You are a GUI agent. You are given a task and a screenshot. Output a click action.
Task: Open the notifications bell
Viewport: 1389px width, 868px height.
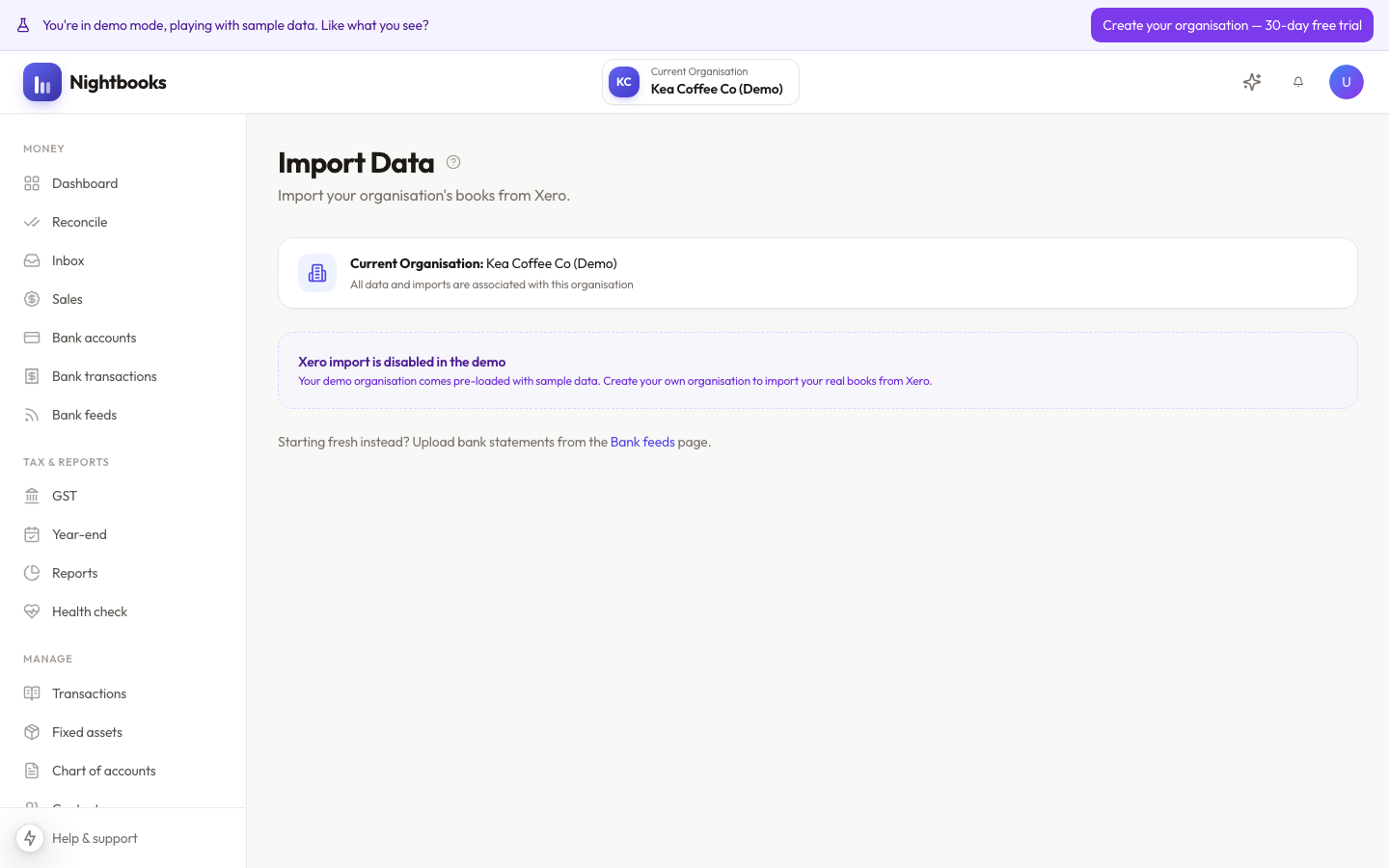[1298, 82]
